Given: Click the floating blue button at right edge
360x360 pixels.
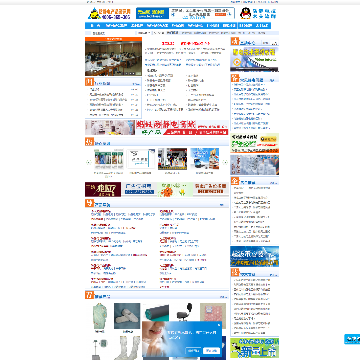Looking at the screenshot, I should 352,339.
